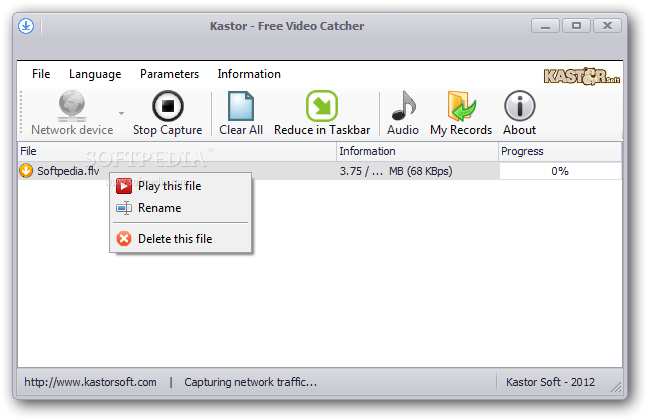Open the Parameters menu
Image resolution: width=648 pixels, height=420 pixels.
169,74
